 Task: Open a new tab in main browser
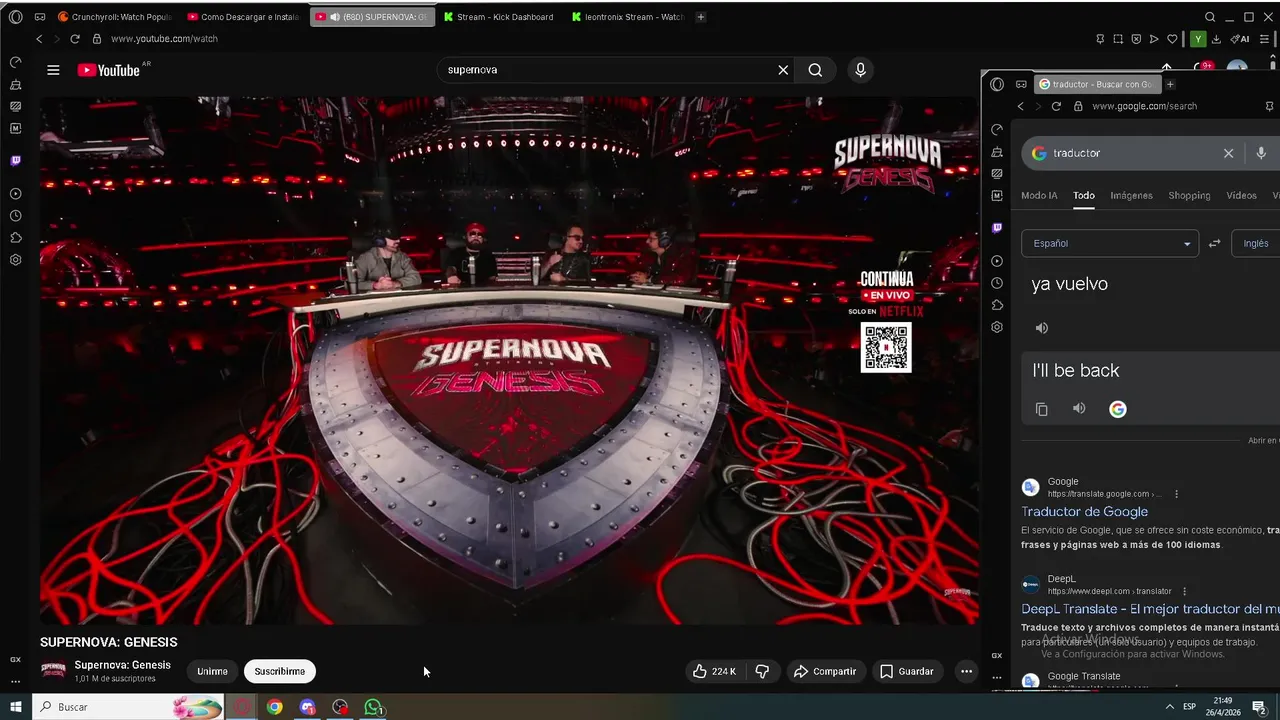700,17
